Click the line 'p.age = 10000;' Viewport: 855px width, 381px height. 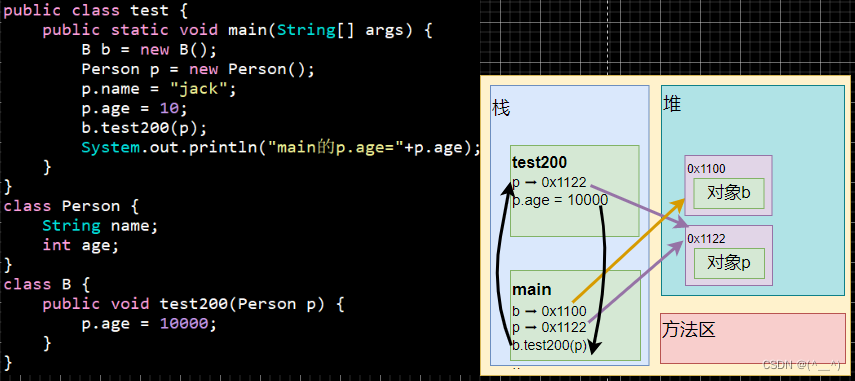(149, 324)
